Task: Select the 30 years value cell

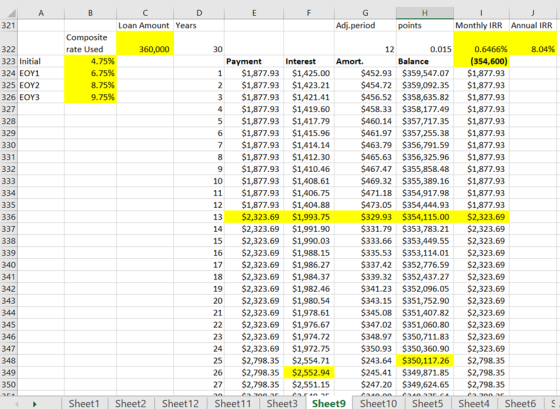Action: click(x=199, y=43)
